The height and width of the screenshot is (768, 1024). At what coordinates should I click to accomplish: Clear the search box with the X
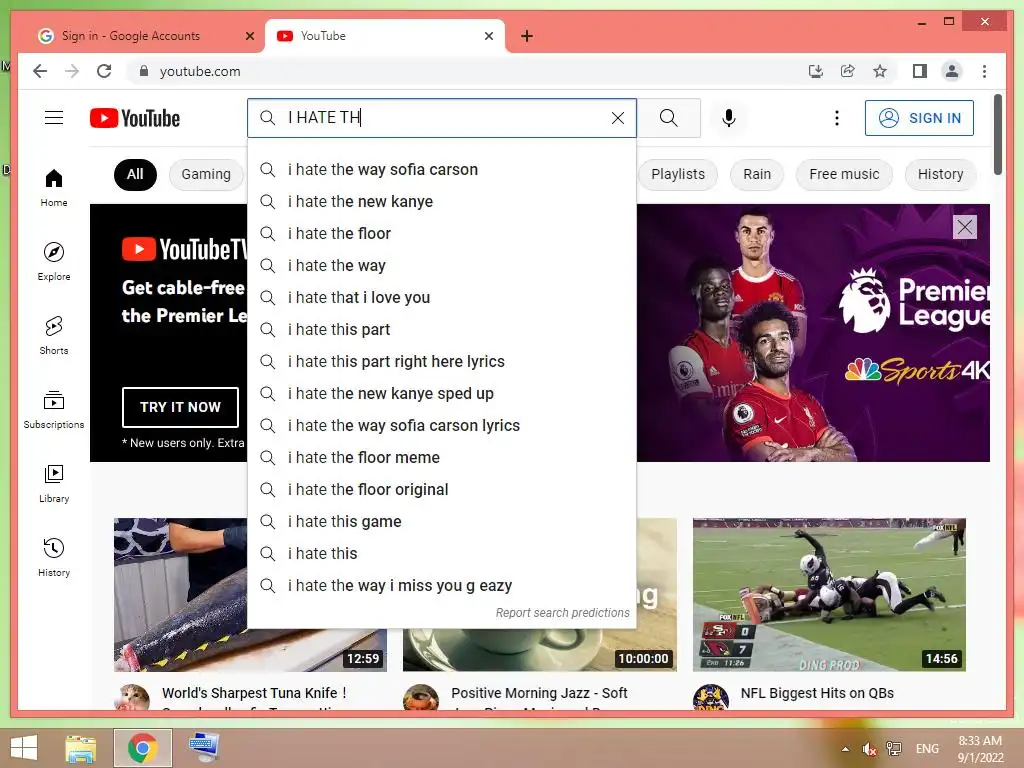[x=618, y=118]
